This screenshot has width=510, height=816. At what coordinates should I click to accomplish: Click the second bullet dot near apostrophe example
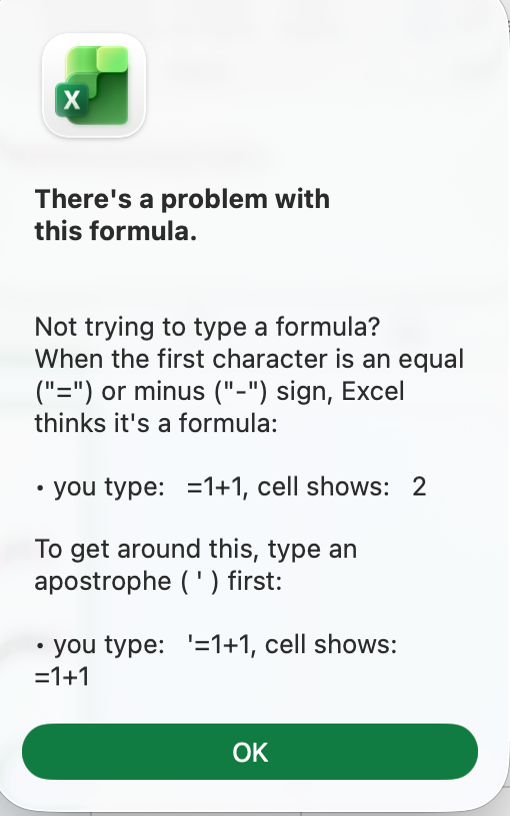(x=40, y=646)
